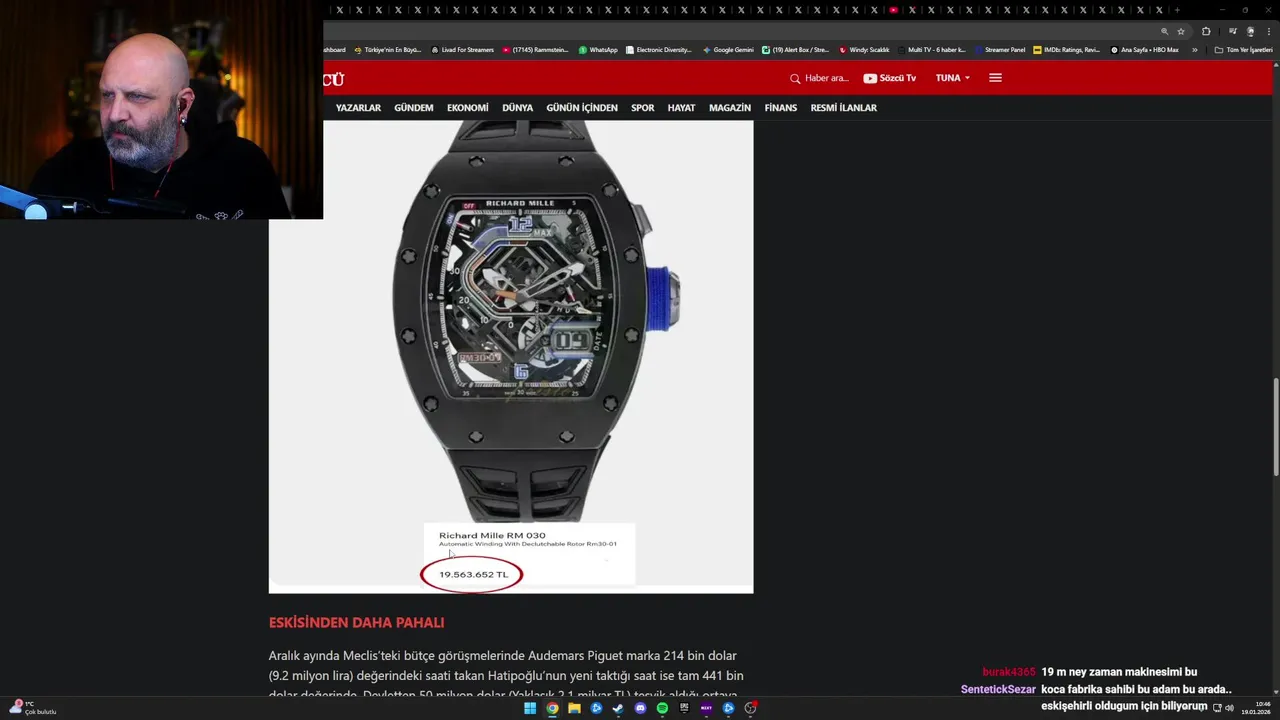Screen dimensions: 1280x720
Task: Click the zoom magnifier icon in the address bar
Action: 1164,31
